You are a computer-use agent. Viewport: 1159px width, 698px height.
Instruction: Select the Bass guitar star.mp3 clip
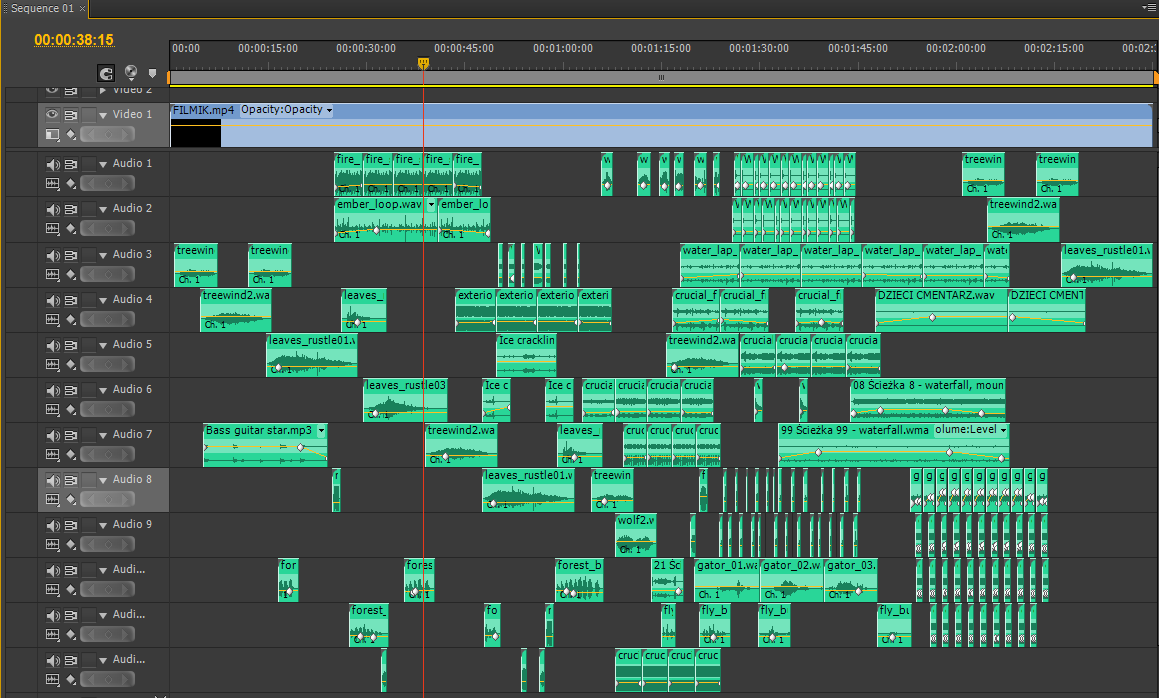click(x=265, y=445)
